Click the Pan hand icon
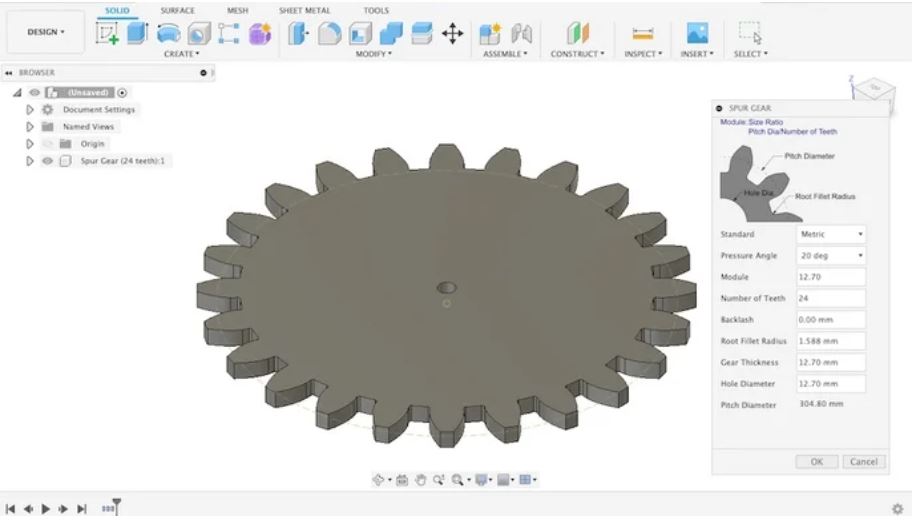The height and width of the screenshot is (523, 913). coord(421,480)
